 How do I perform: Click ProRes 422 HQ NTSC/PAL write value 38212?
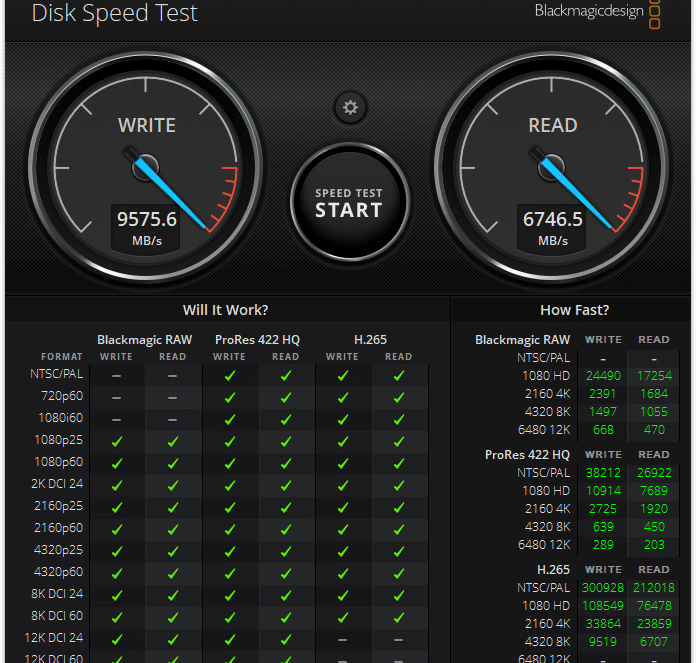[x=603, y=473]
